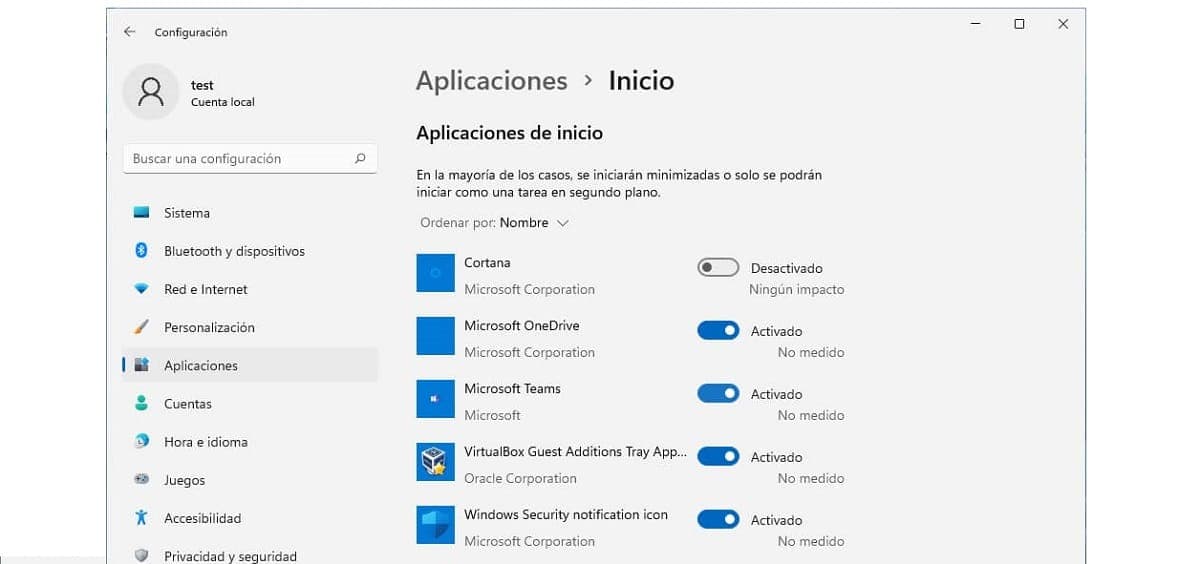Click the Inicio breadcrumb title
This screenshot has width=1200, height=564.
(641, 81)
